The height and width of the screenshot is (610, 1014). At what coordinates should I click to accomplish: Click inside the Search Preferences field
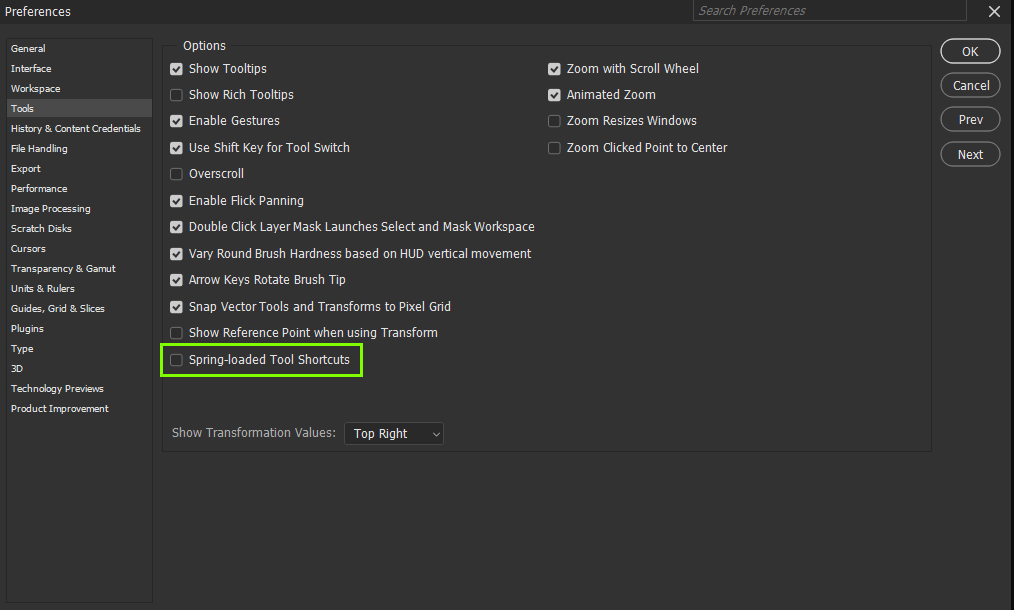pyautogui.click(x=830, y=10)
